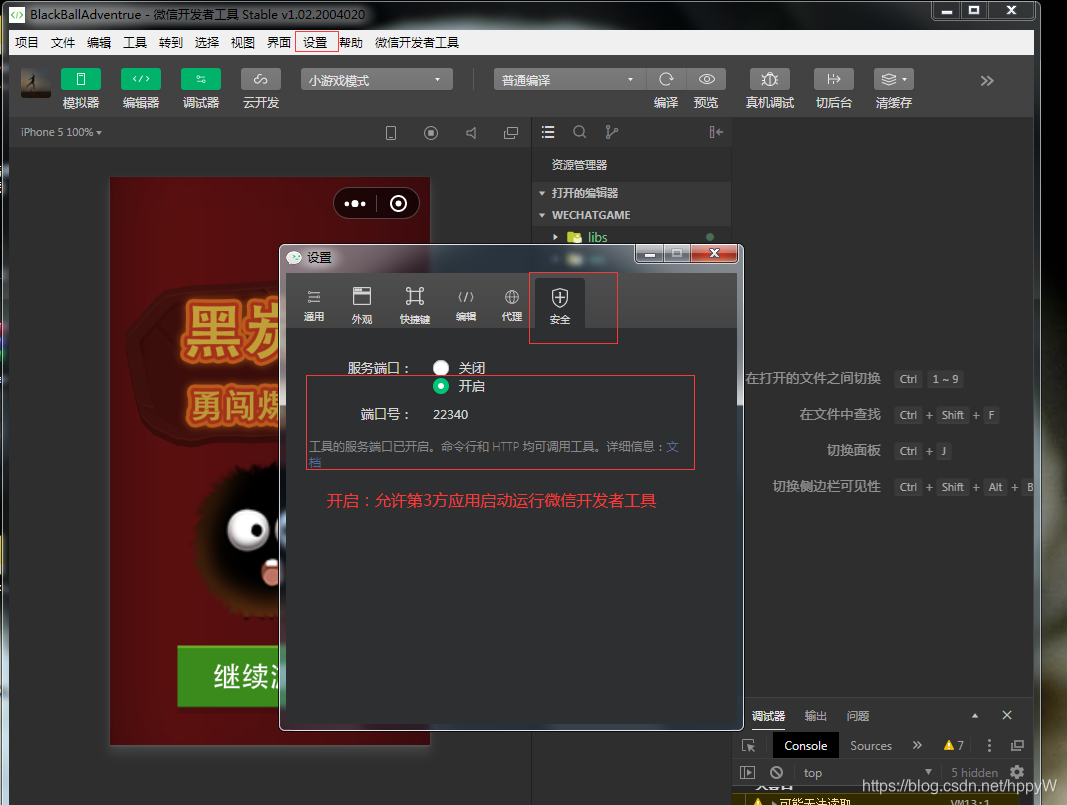Switch to the 调试器 bottom panel tab
The height and width of the screenshot is (805, 1067).
pos(768,716)
